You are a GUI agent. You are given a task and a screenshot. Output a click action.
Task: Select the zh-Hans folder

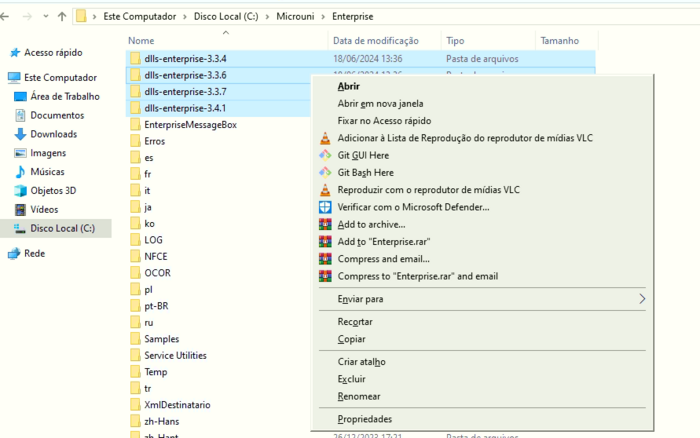162,421
